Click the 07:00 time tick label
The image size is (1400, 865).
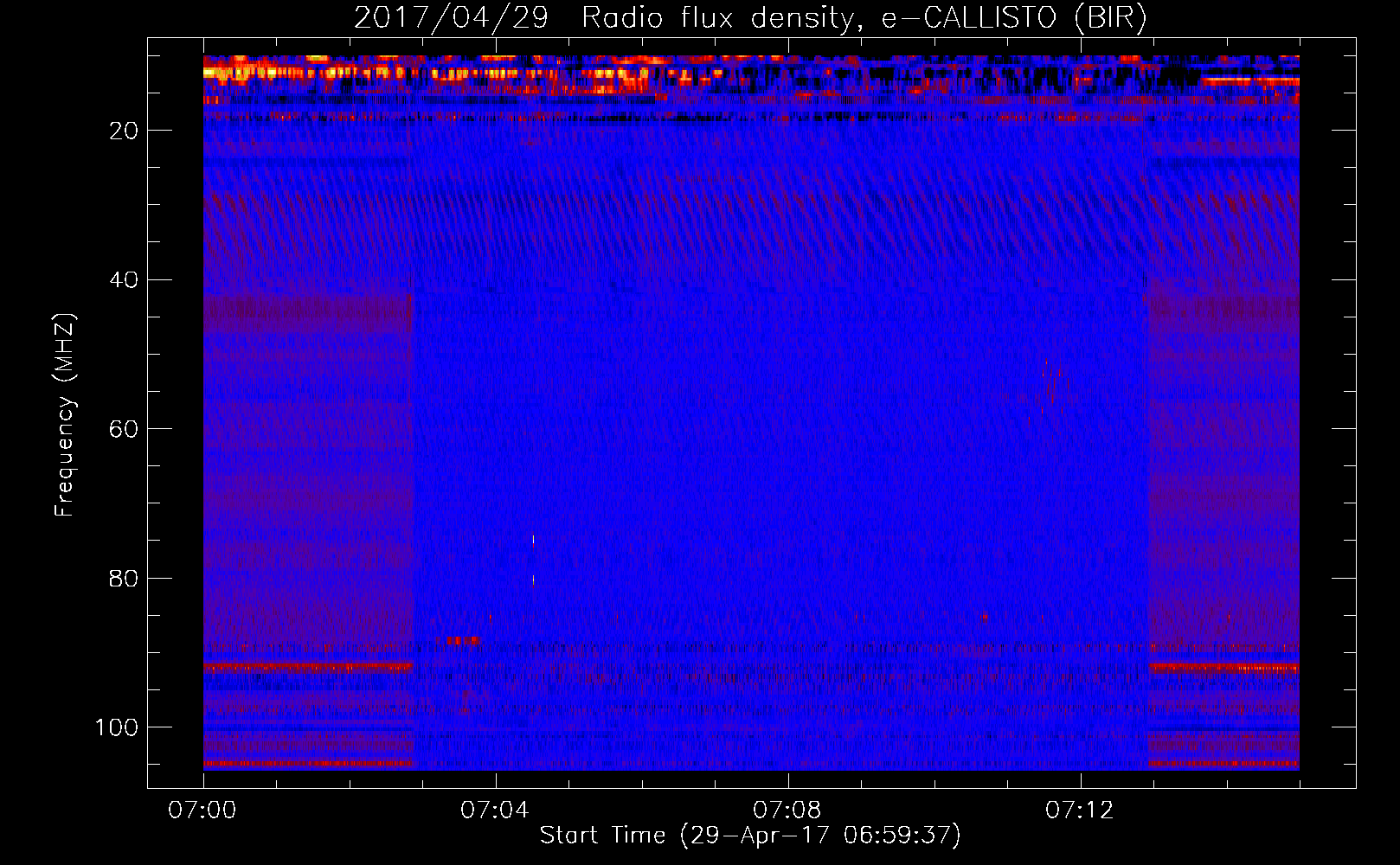pos(202,811)
